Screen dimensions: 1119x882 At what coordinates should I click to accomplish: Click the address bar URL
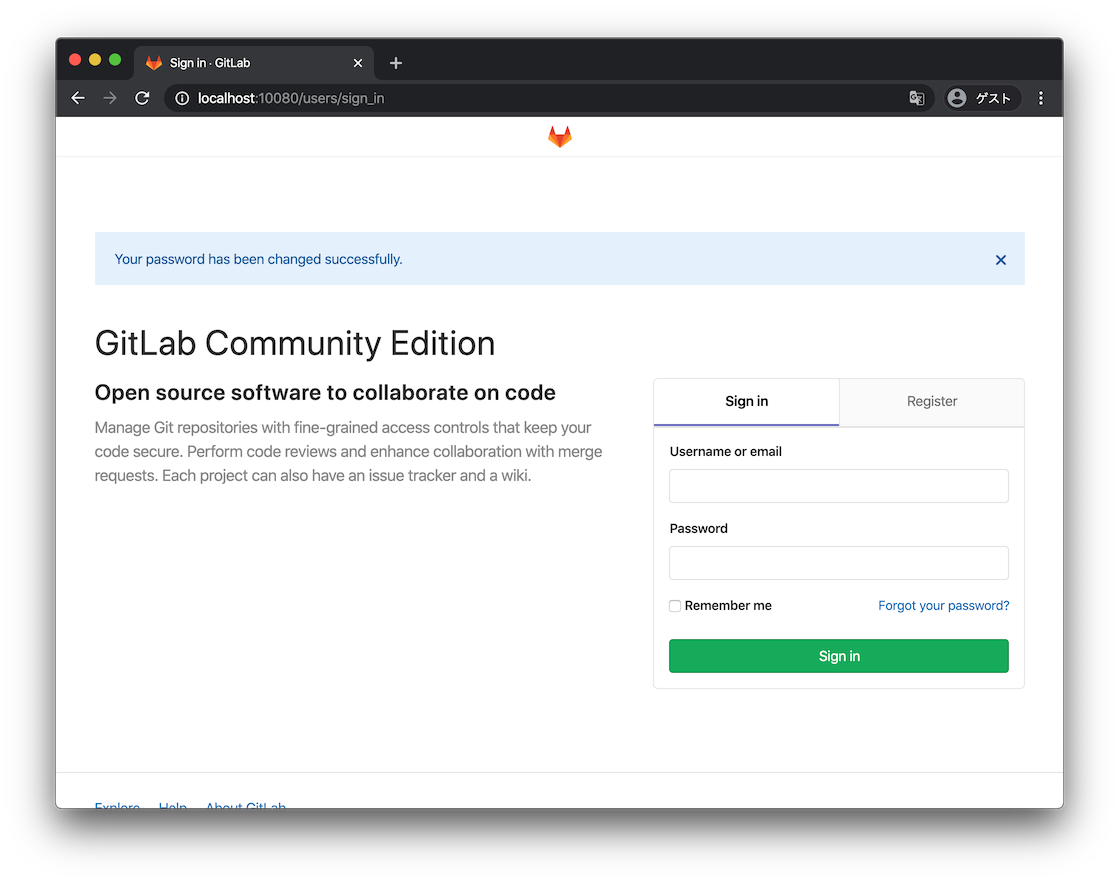pyautogui.click(x=290, y=98)
